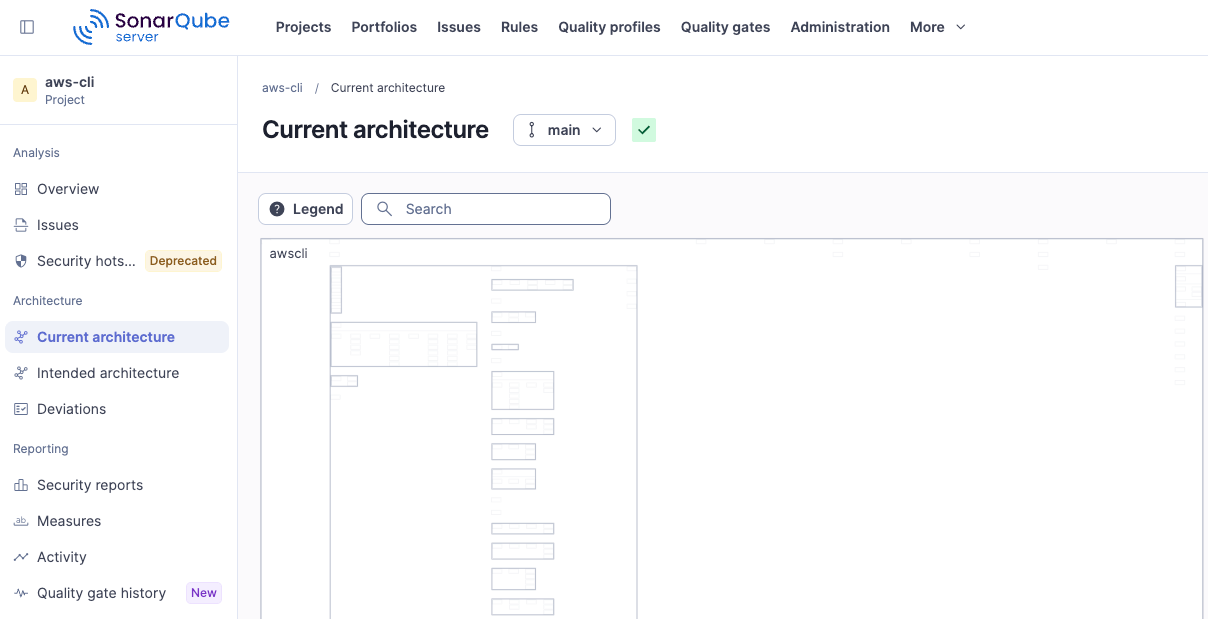The image size is (1208, 619).
Task: Expand the More dropdown menu
Action: click(938, 27)
